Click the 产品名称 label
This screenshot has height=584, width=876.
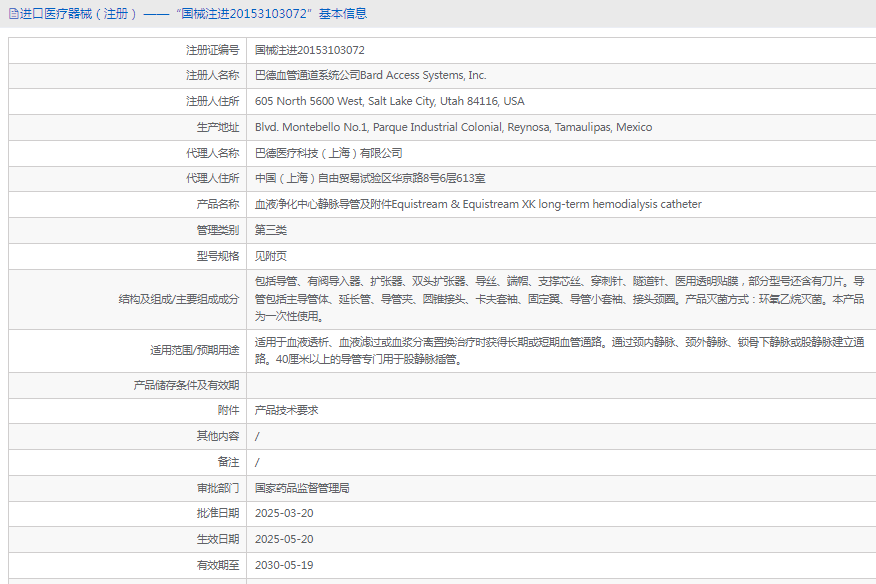pyautogui.click(x=217, y=204)
